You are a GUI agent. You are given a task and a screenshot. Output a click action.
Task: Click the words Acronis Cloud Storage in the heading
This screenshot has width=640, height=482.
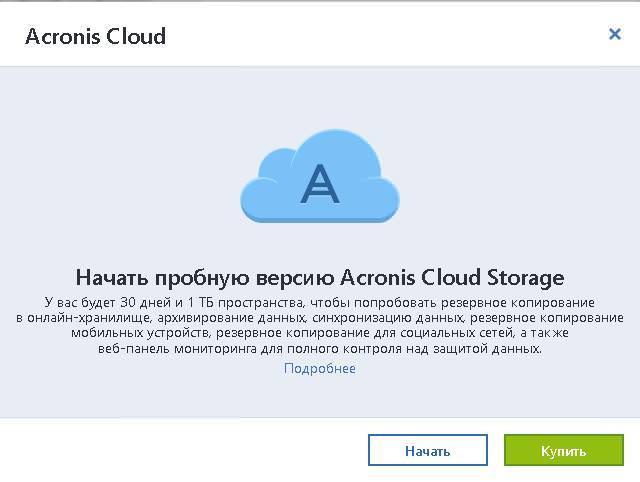(x=452, y=278)
